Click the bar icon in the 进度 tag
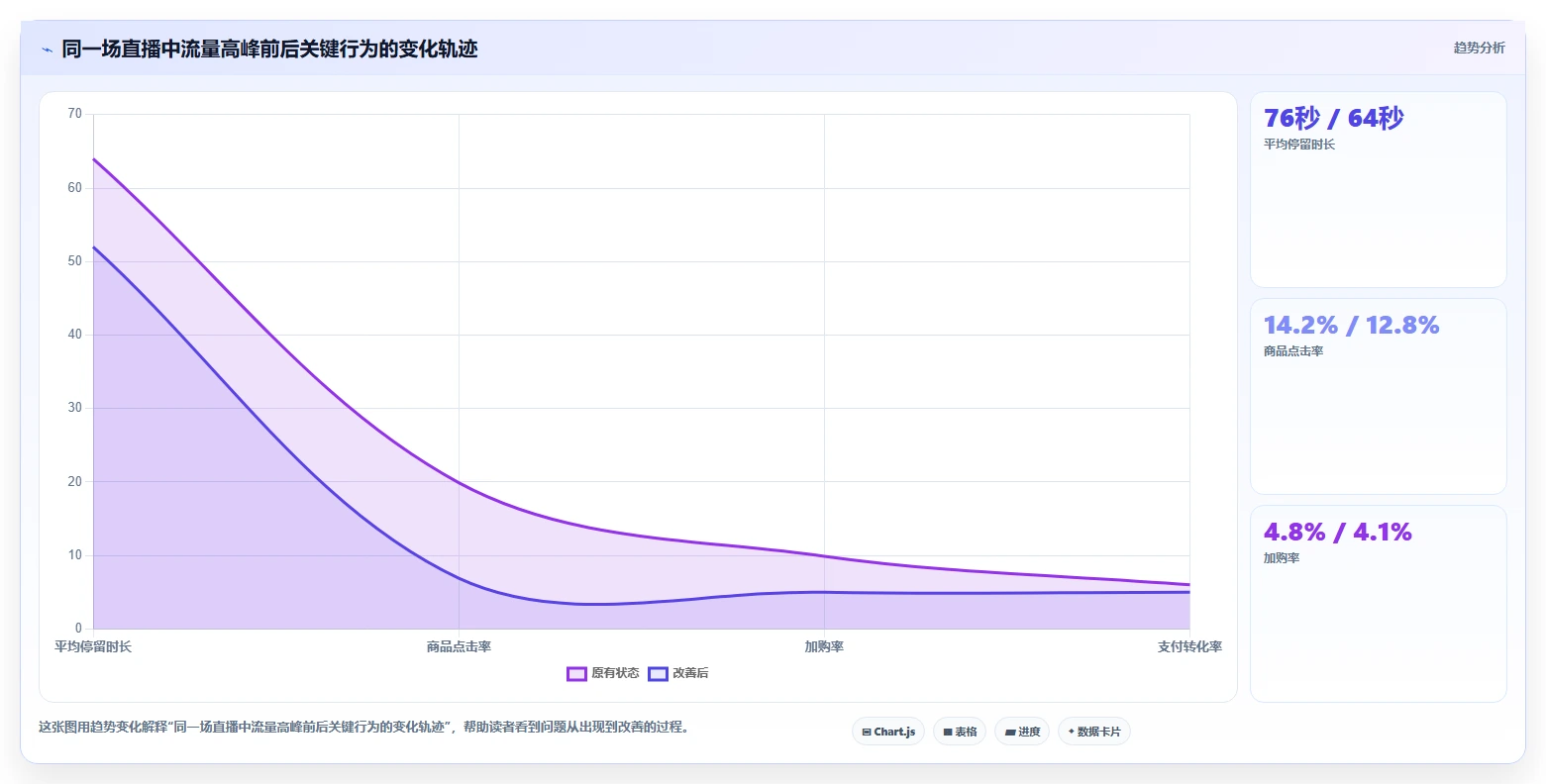 (x=1010, y=733)
